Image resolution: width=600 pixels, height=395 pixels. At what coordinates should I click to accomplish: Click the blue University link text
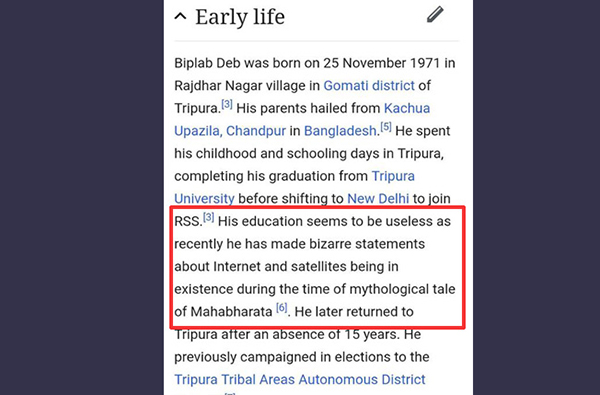pyautogui.click(x=204, y=199)
